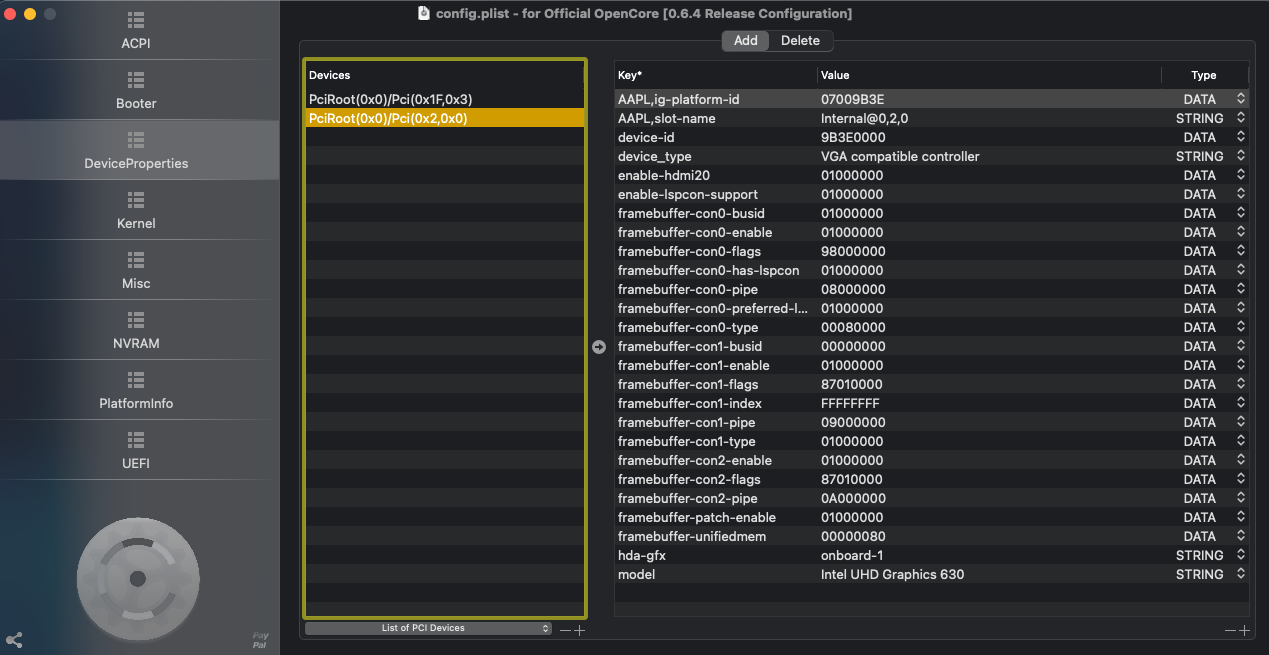Click the share icon at bottom left

click(x=14, y=640)
